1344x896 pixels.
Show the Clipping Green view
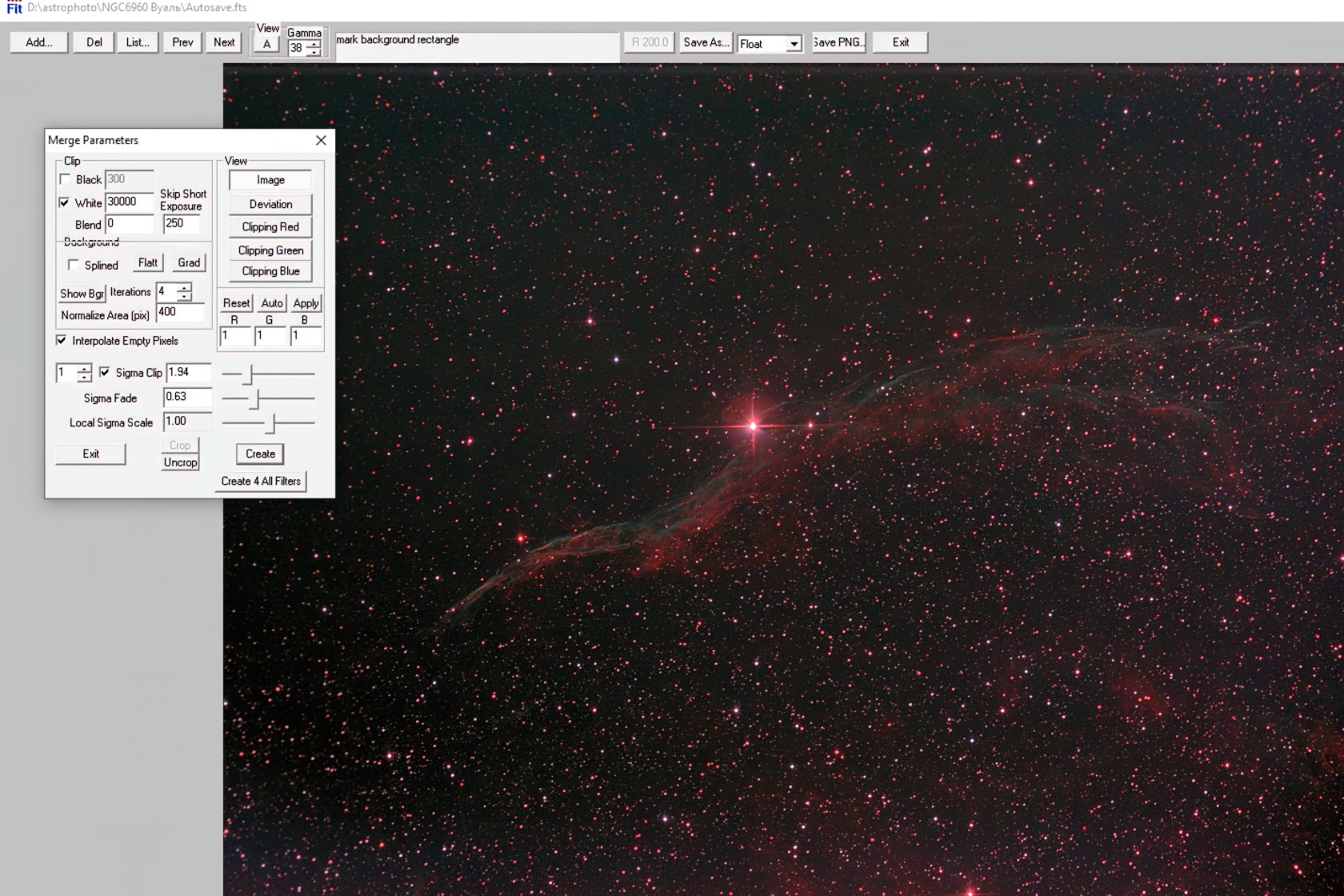(270, 250)
